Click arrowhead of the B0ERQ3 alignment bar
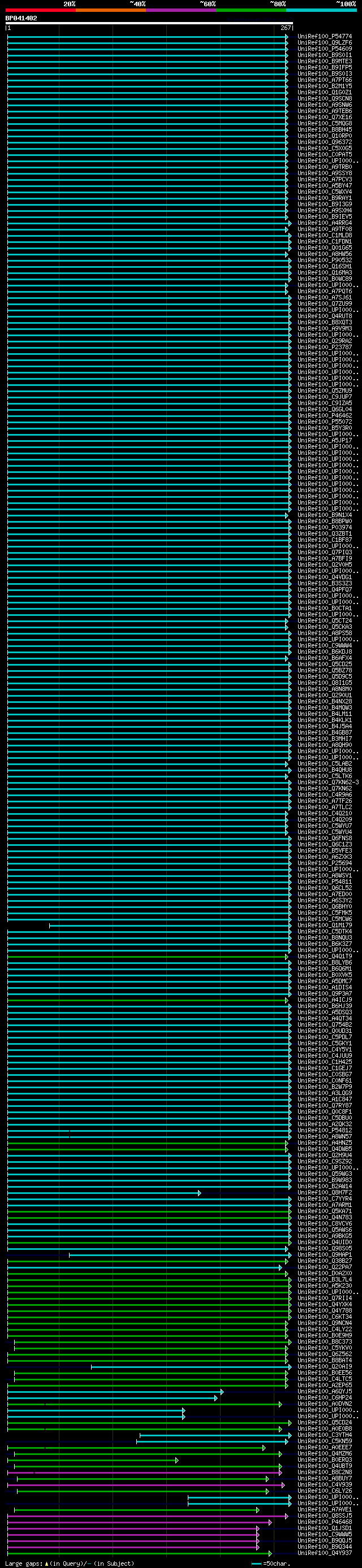 pos(176,1460)
